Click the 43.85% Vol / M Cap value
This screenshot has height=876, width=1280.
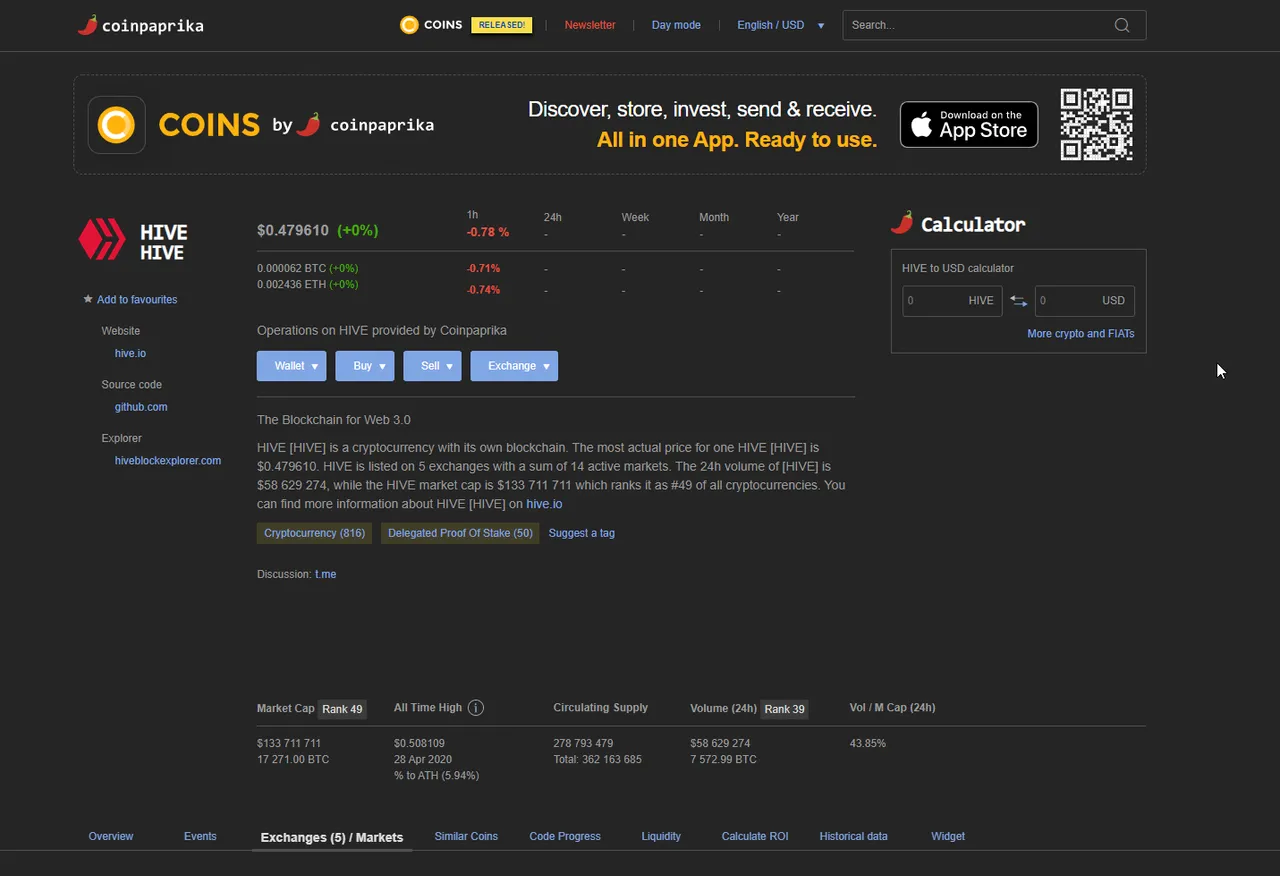point(867,743)
